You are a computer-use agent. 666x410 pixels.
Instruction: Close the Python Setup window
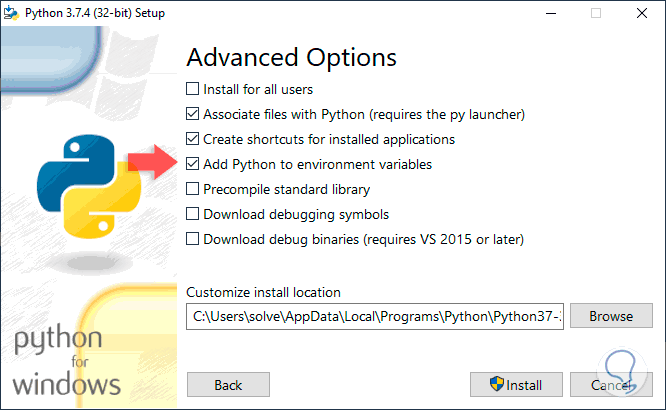coord(642,13)
